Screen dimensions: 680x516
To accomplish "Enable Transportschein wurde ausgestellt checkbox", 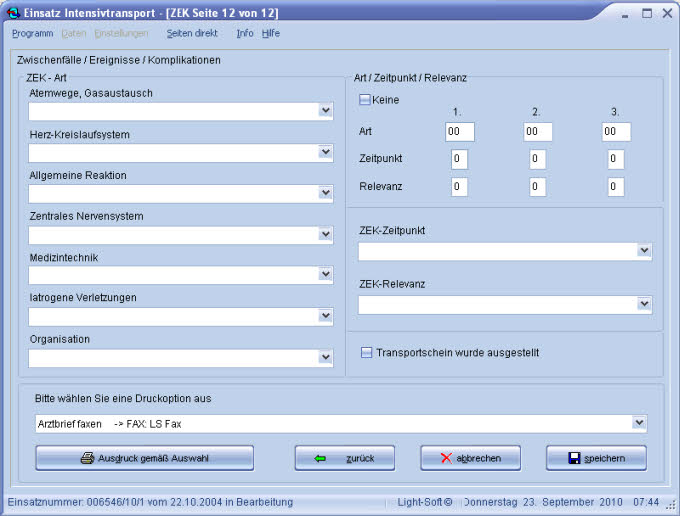I will point(366,352).
